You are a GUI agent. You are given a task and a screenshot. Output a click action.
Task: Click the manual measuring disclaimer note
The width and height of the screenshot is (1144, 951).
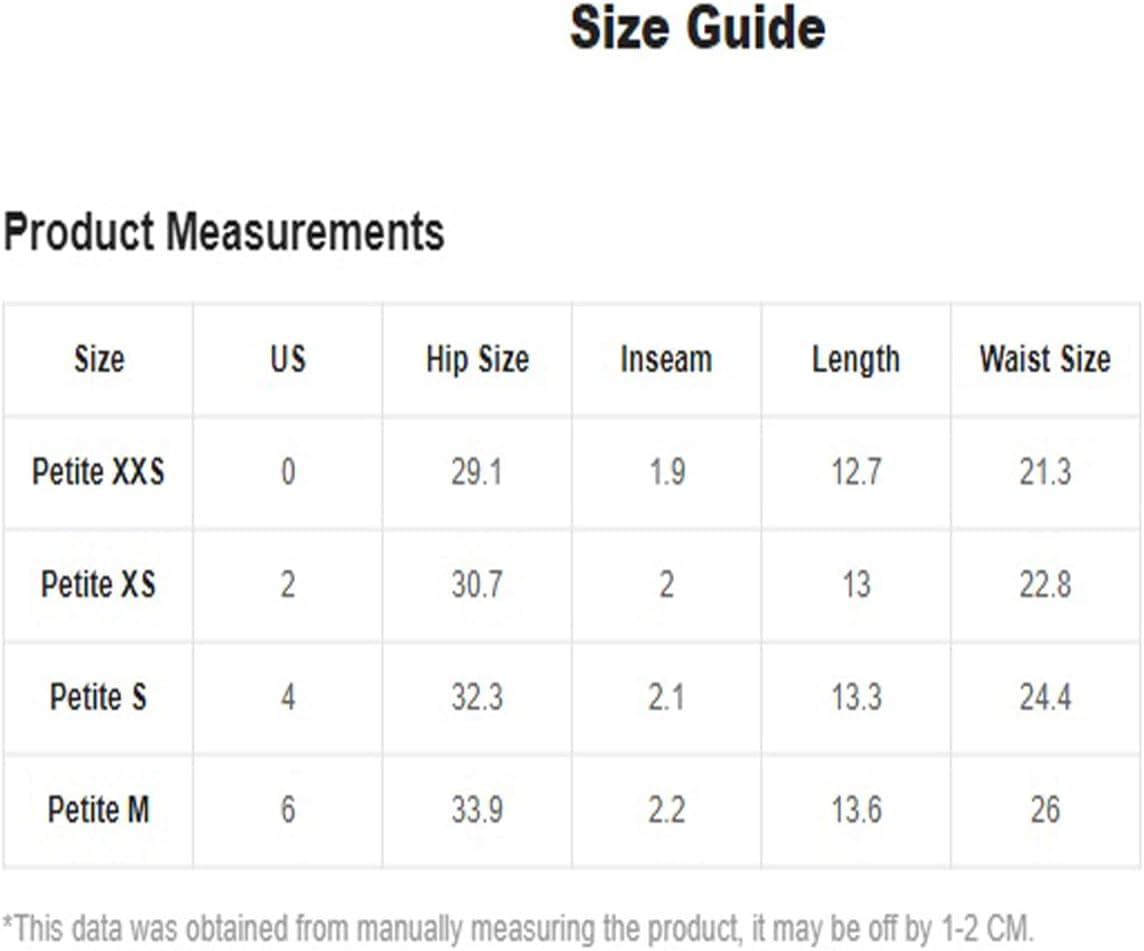[518, 929]
